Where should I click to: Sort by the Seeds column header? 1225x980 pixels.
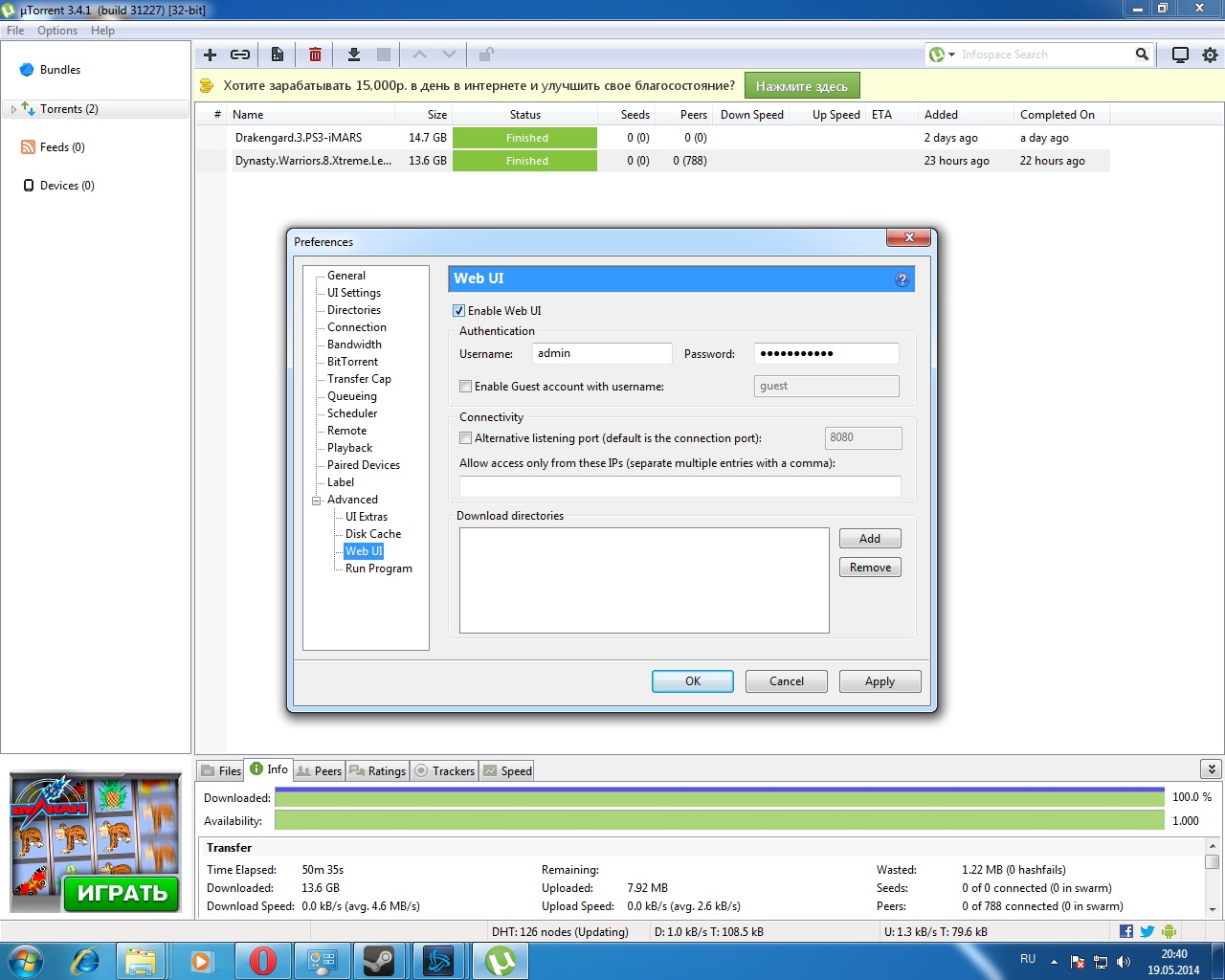pos(635,115)
